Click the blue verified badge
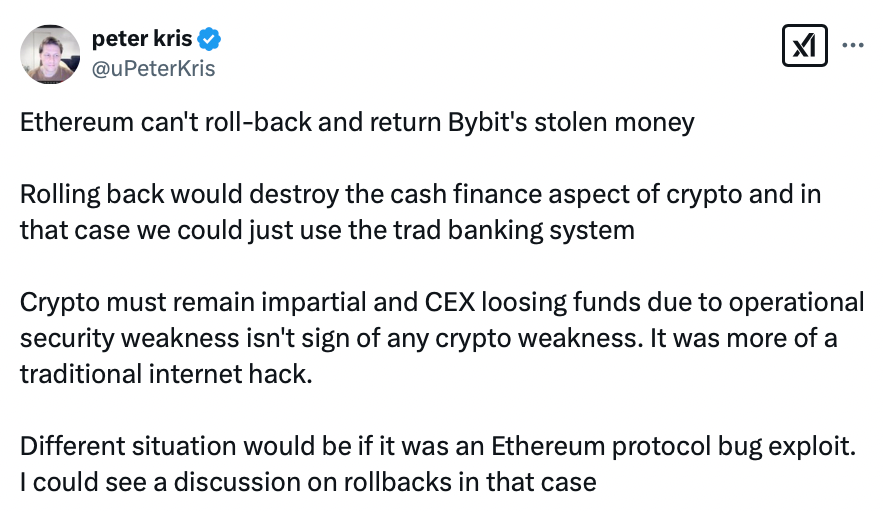This screenshot has width=883, height=512. 210,40
